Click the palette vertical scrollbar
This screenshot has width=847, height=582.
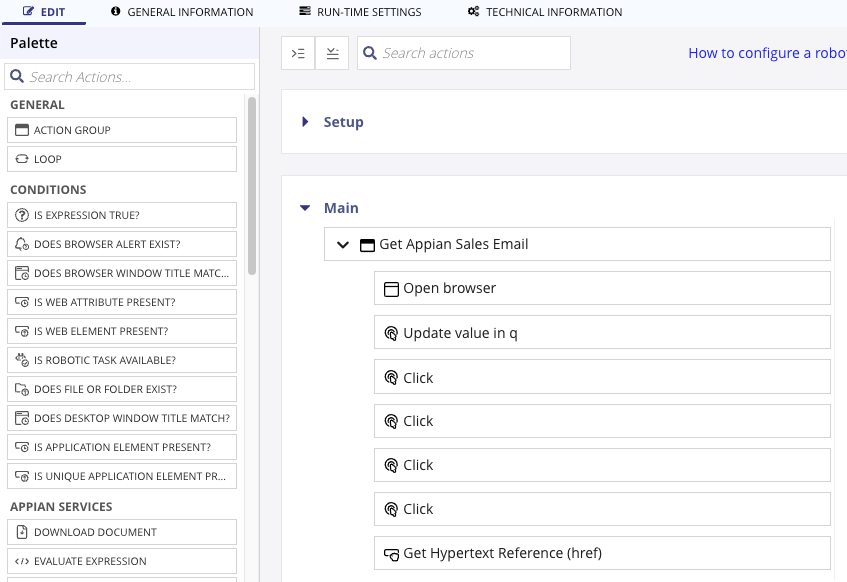252,185
